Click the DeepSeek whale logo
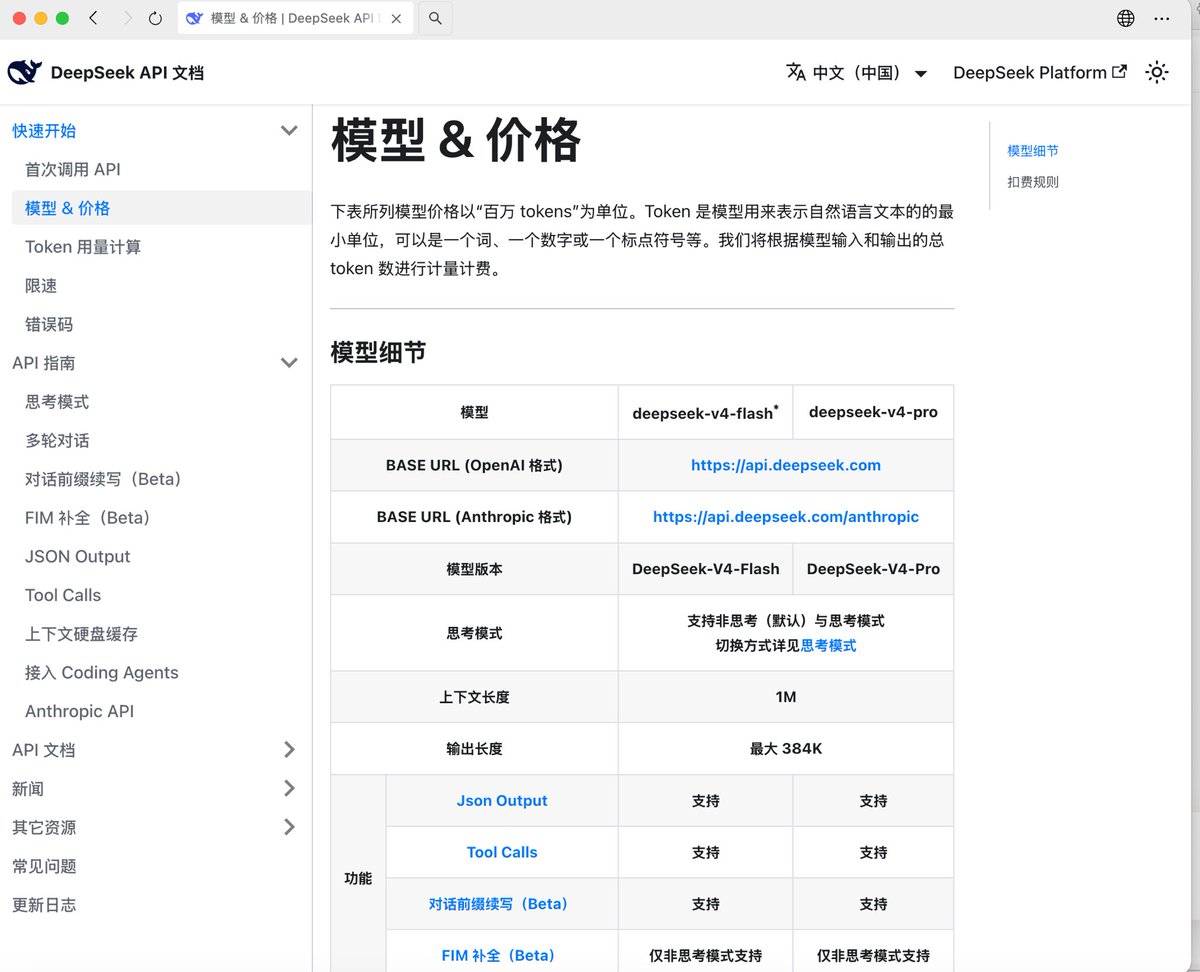 (24, 71)
